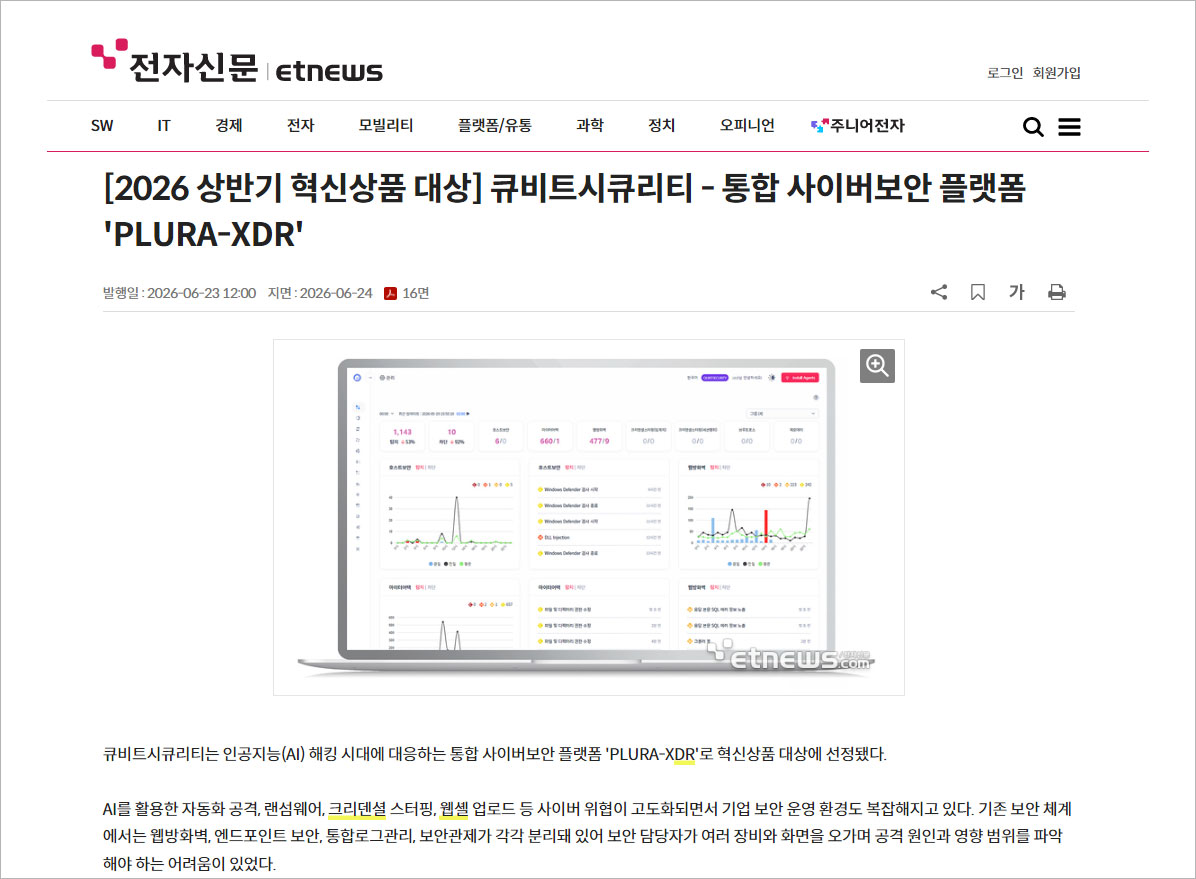Open the 플랫폼/유통 section
1196x879 pixels.
pyautogui.click(x=494, y=126)
